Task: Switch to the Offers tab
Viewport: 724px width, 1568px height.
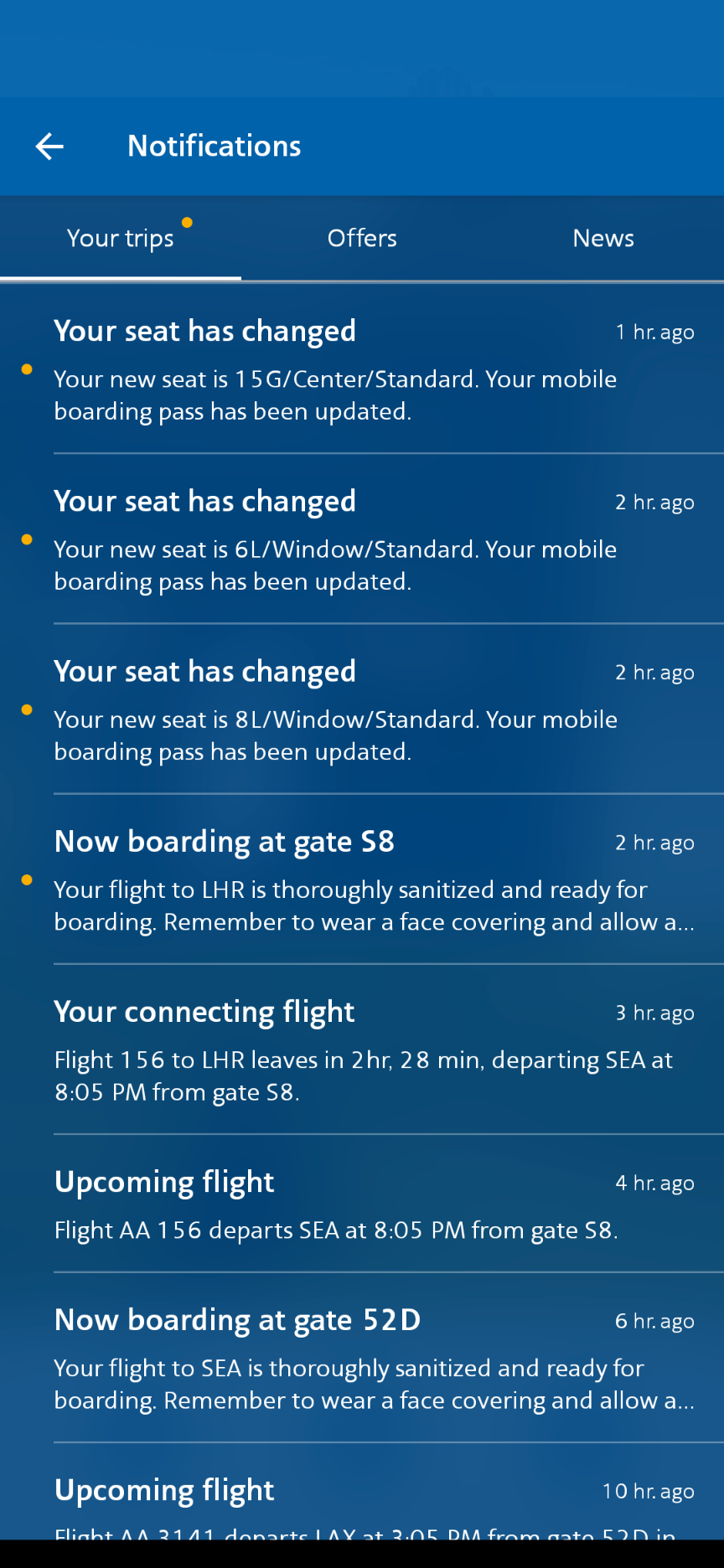Action: pos(362,238)
